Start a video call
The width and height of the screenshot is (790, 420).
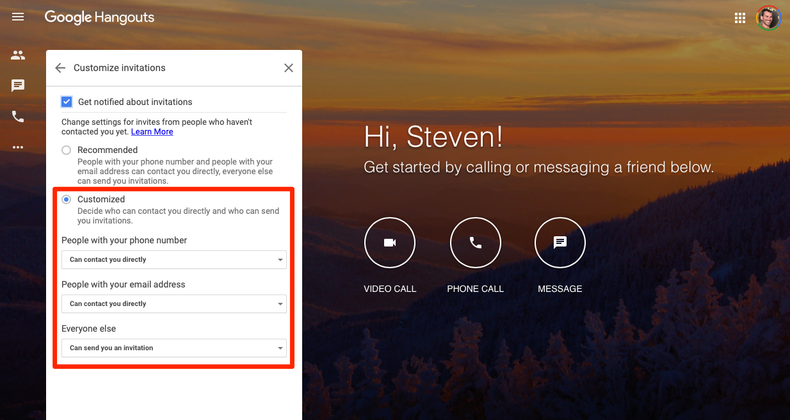point(389,243)
